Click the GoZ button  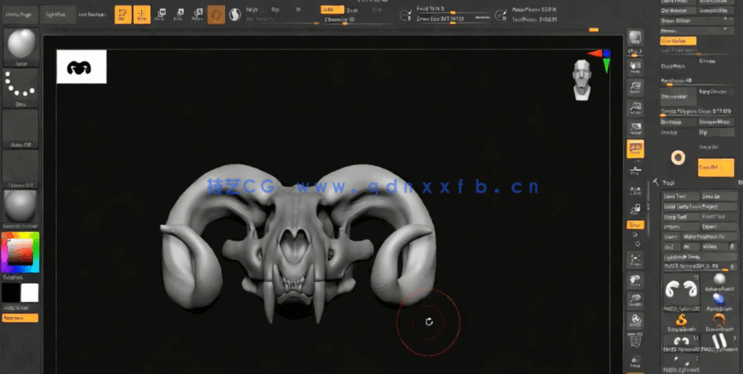pyautogui.click(x=671, y=246)
